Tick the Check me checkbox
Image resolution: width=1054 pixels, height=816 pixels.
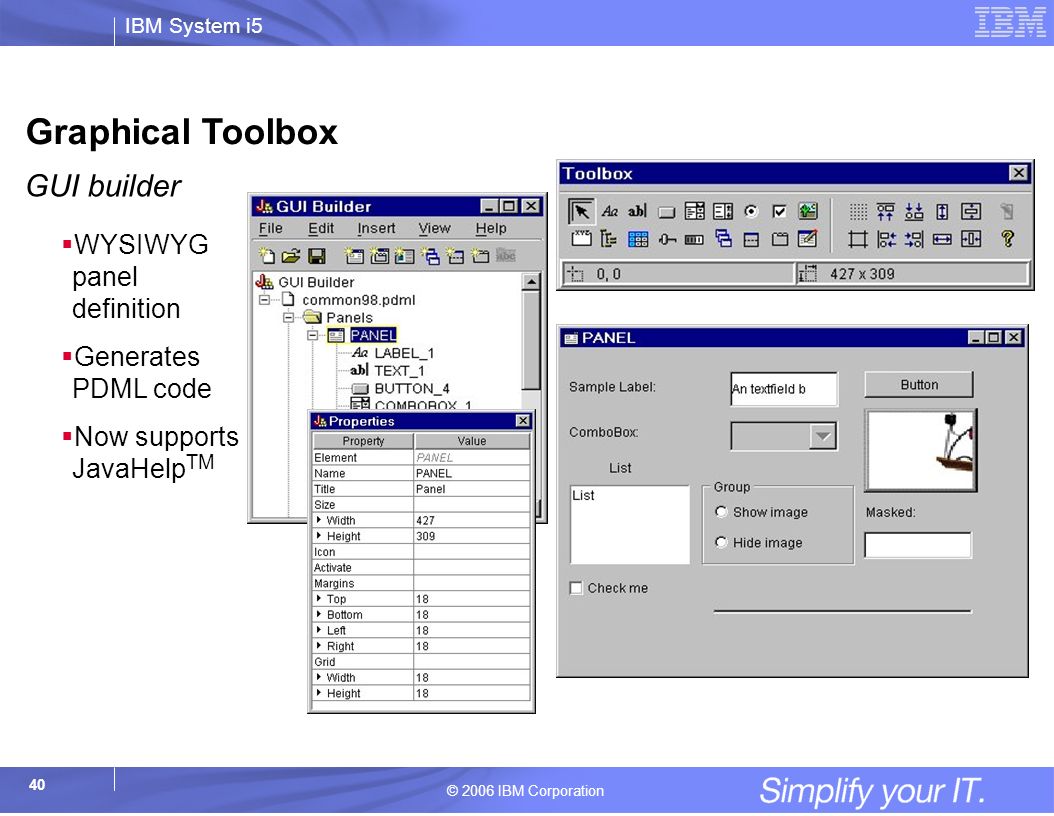pos(576,588)
